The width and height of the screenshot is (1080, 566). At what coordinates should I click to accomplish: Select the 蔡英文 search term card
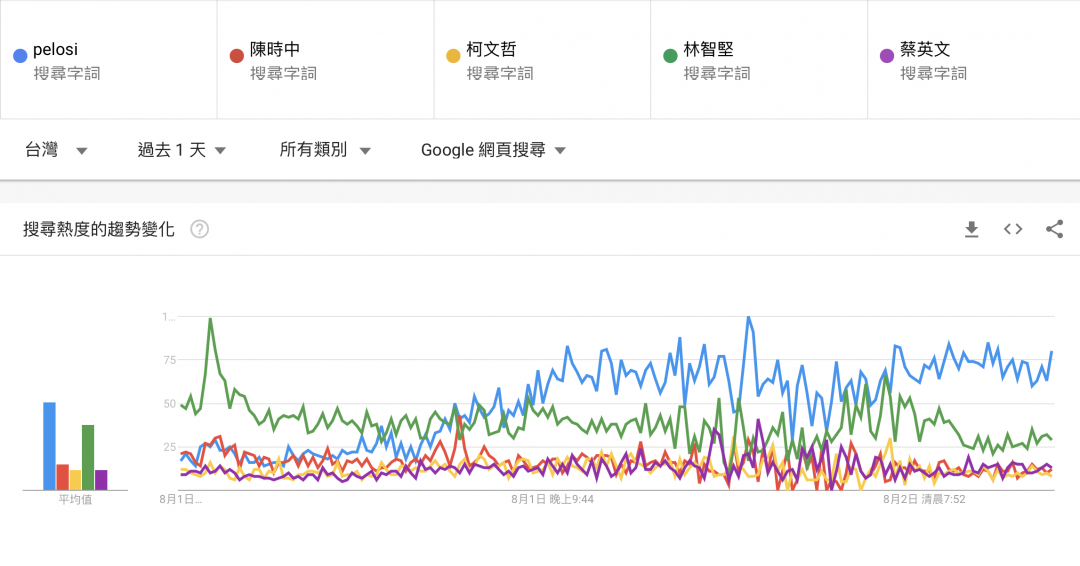point(974,60)
